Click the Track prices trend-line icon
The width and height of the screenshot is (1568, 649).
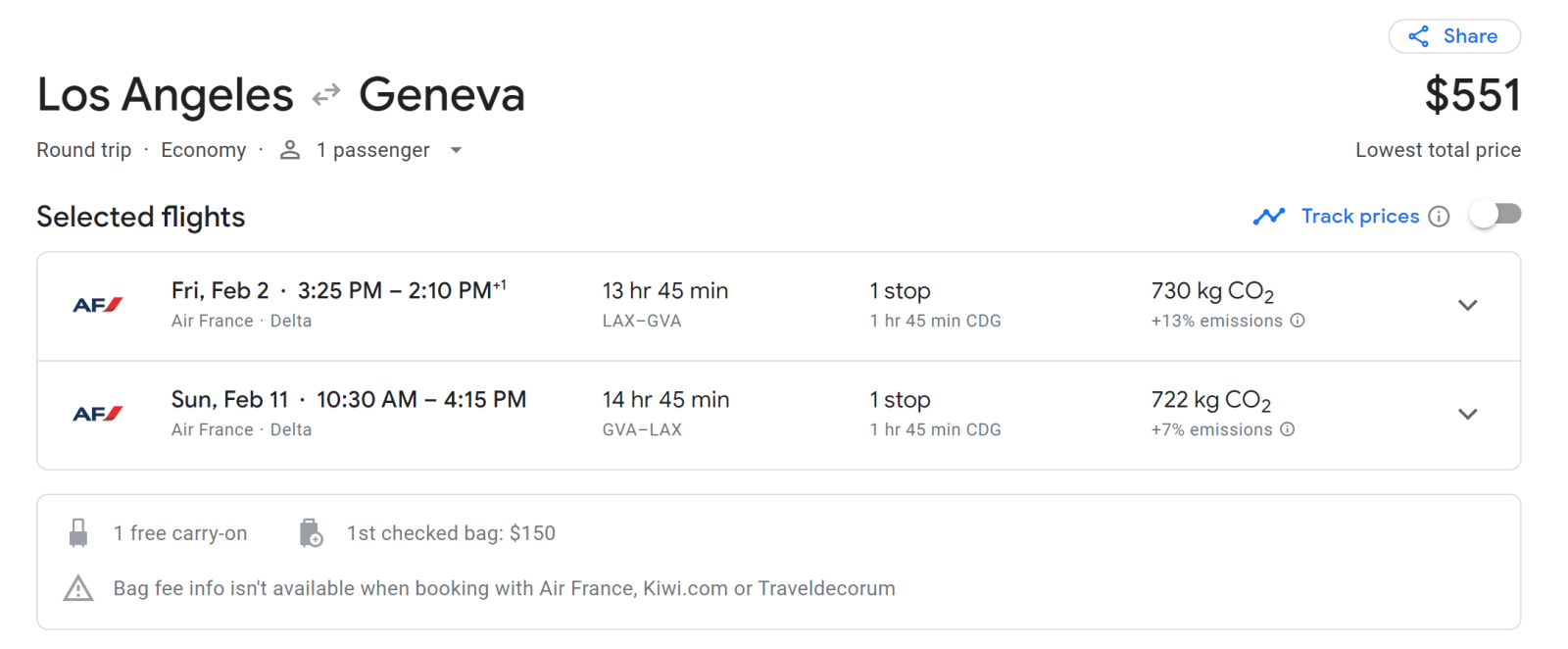[1269, 217]
